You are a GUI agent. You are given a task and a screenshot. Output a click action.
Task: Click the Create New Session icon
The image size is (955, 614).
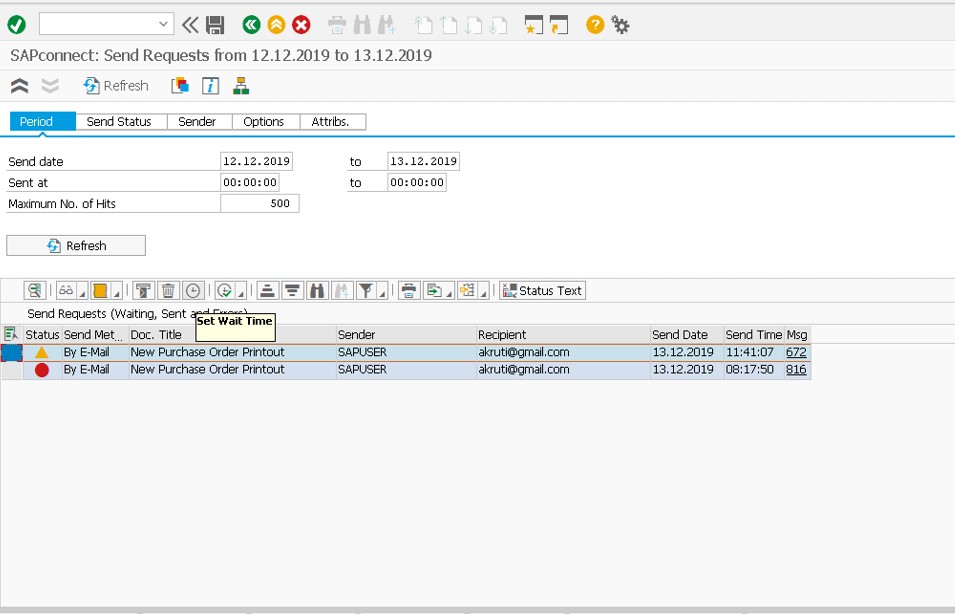coord(534,25)
